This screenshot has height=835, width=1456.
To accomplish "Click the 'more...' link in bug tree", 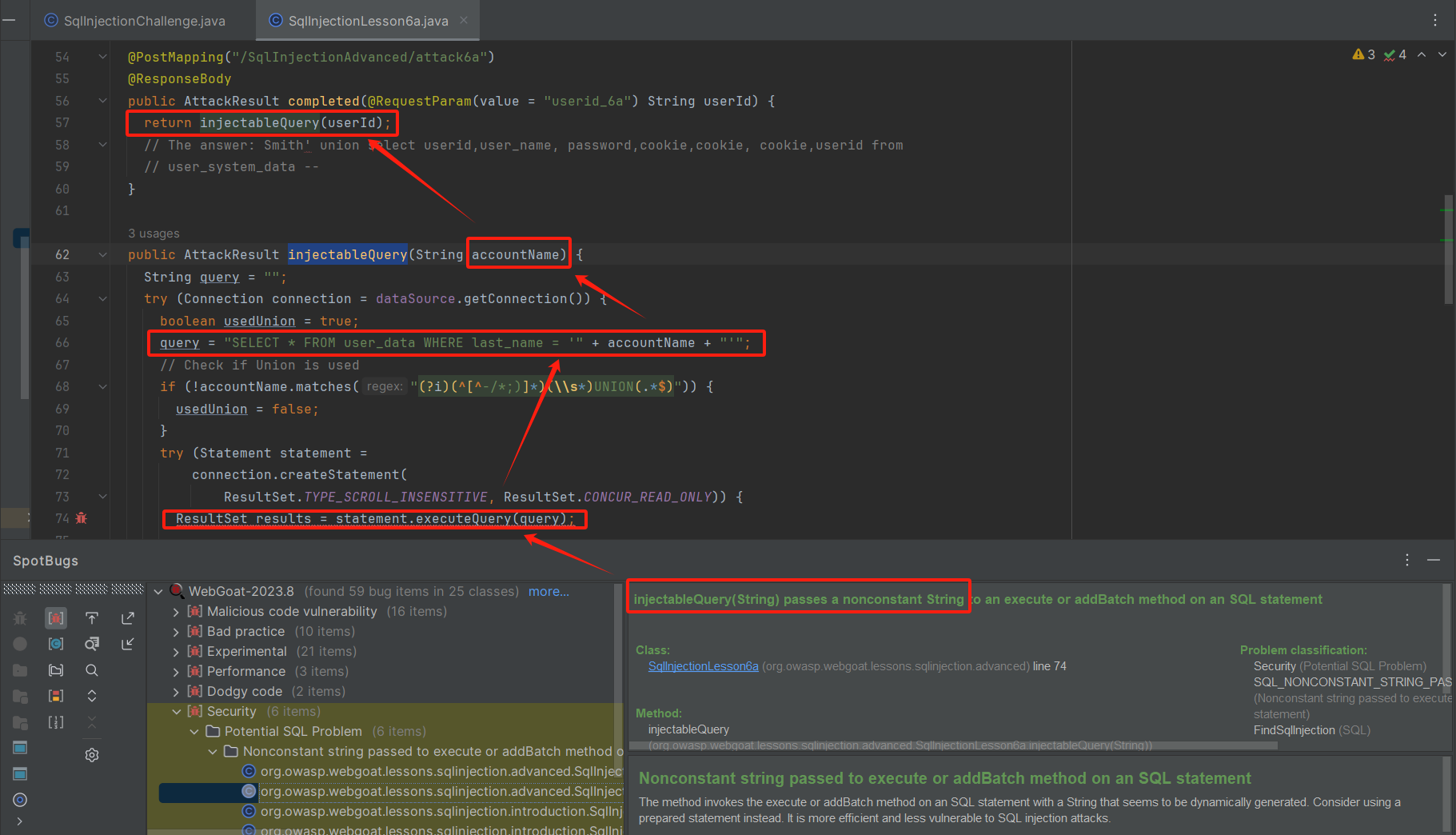I will (x=548, y=591).
